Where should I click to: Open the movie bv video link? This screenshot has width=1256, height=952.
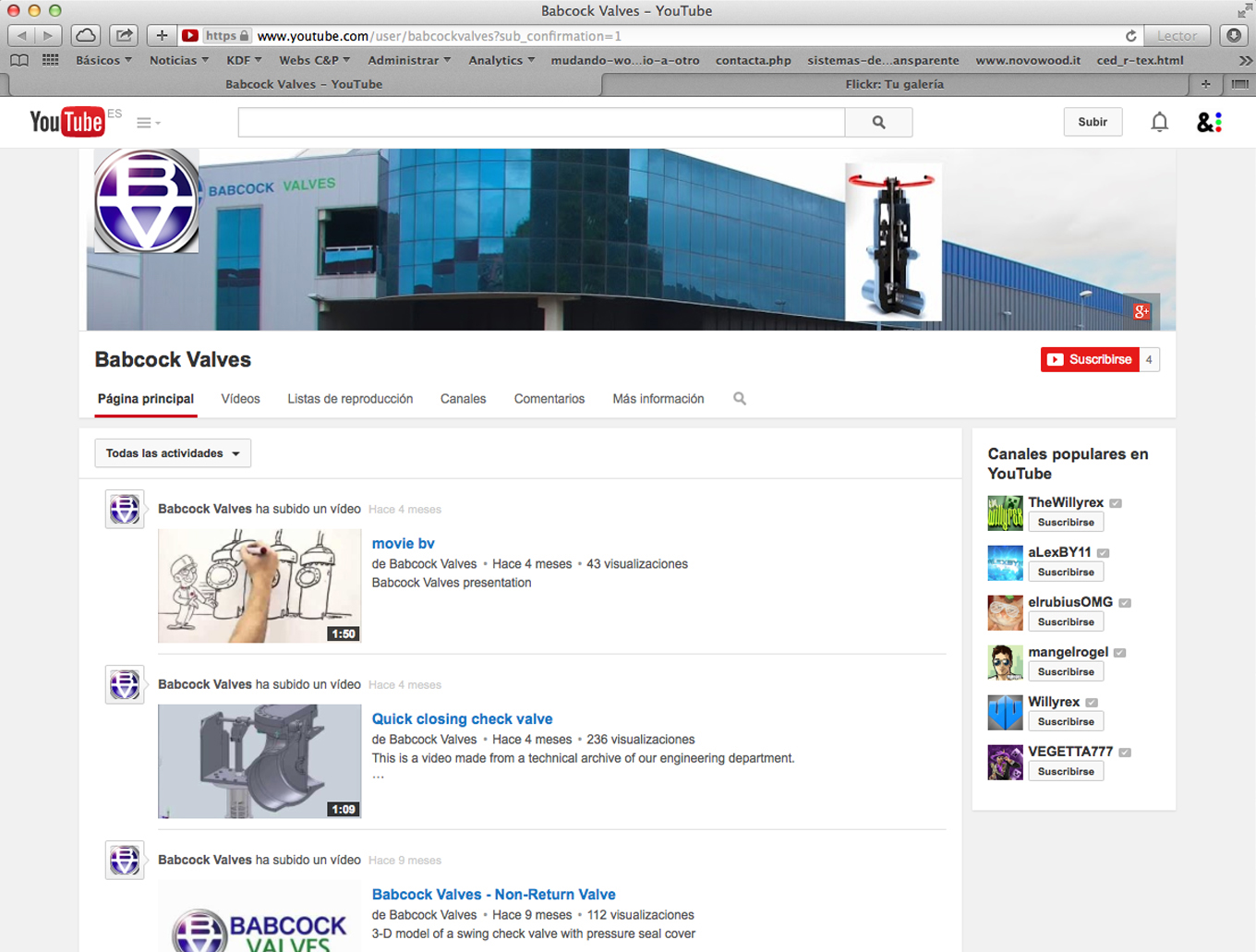(403, 544)
